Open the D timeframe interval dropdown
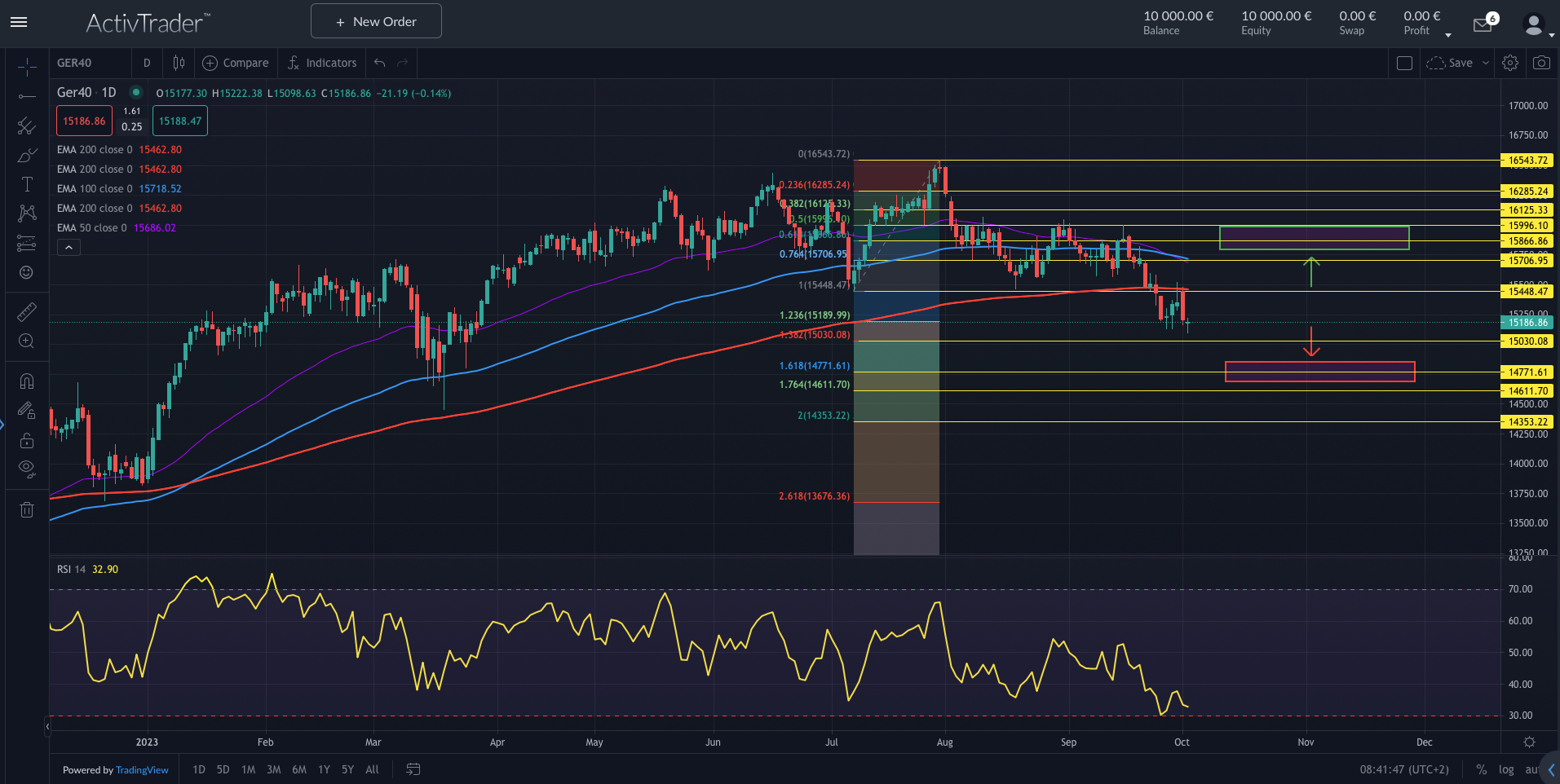 tap(147, 62)
